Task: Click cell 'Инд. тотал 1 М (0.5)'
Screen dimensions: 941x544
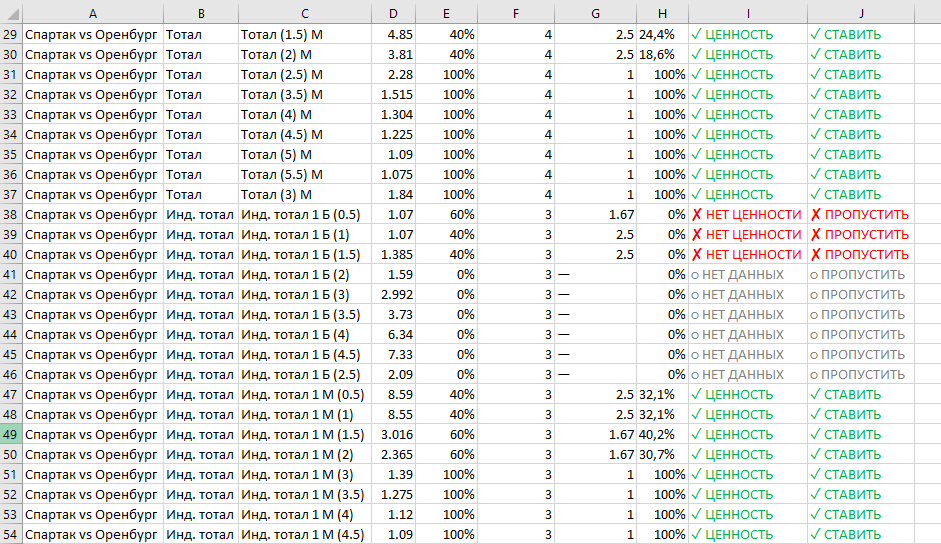Action: 302,394
